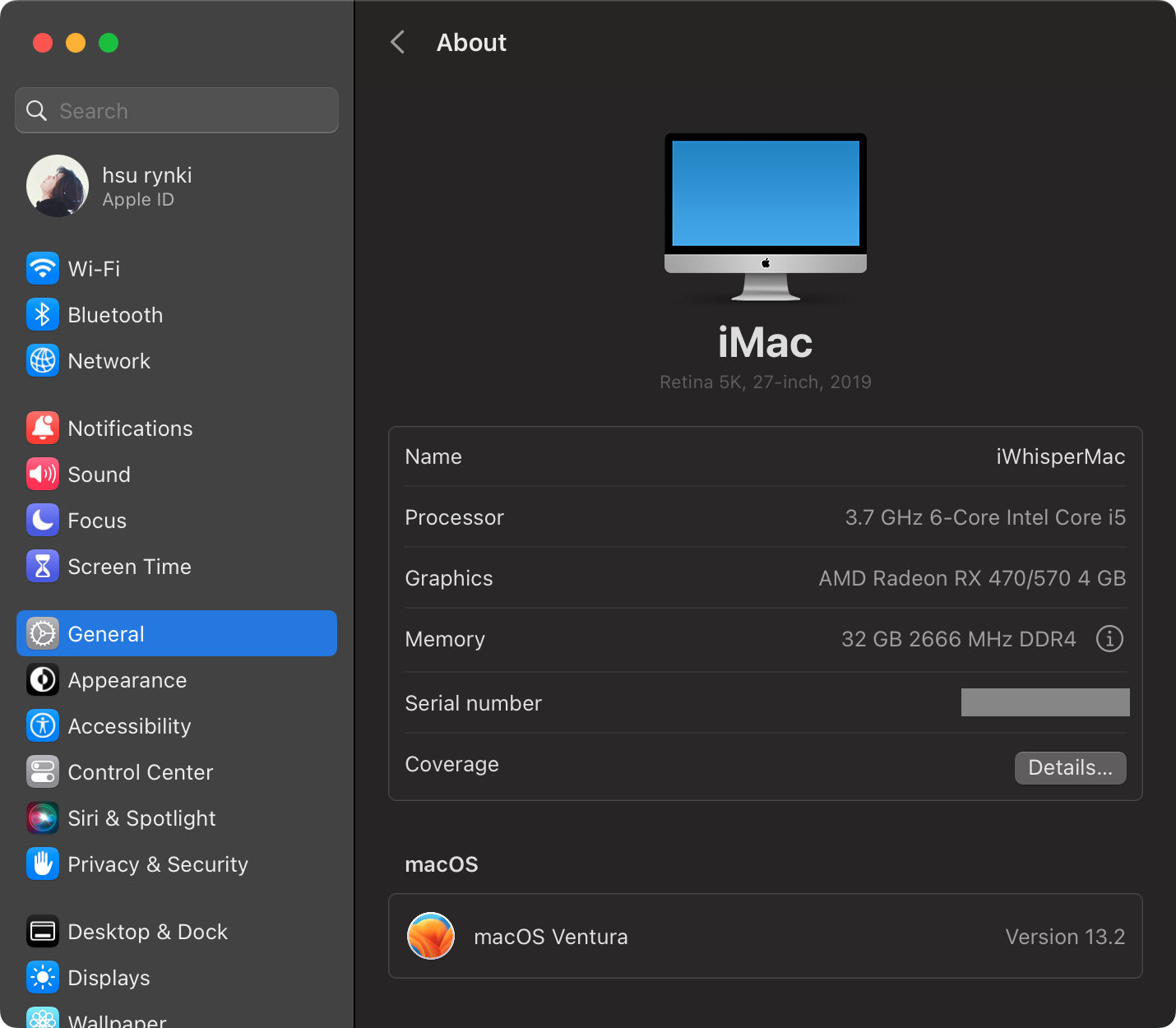Close the System Settings window
Viewport: 1176px width, 1028px height.
tap(43, 43)
